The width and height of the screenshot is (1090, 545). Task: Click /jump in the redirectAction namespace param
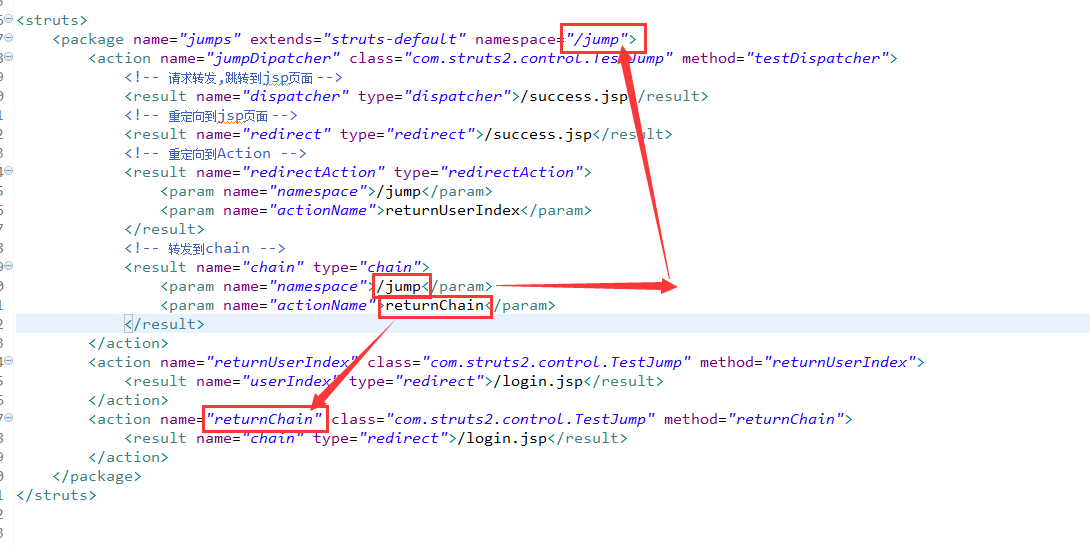[x=399, y=192]
